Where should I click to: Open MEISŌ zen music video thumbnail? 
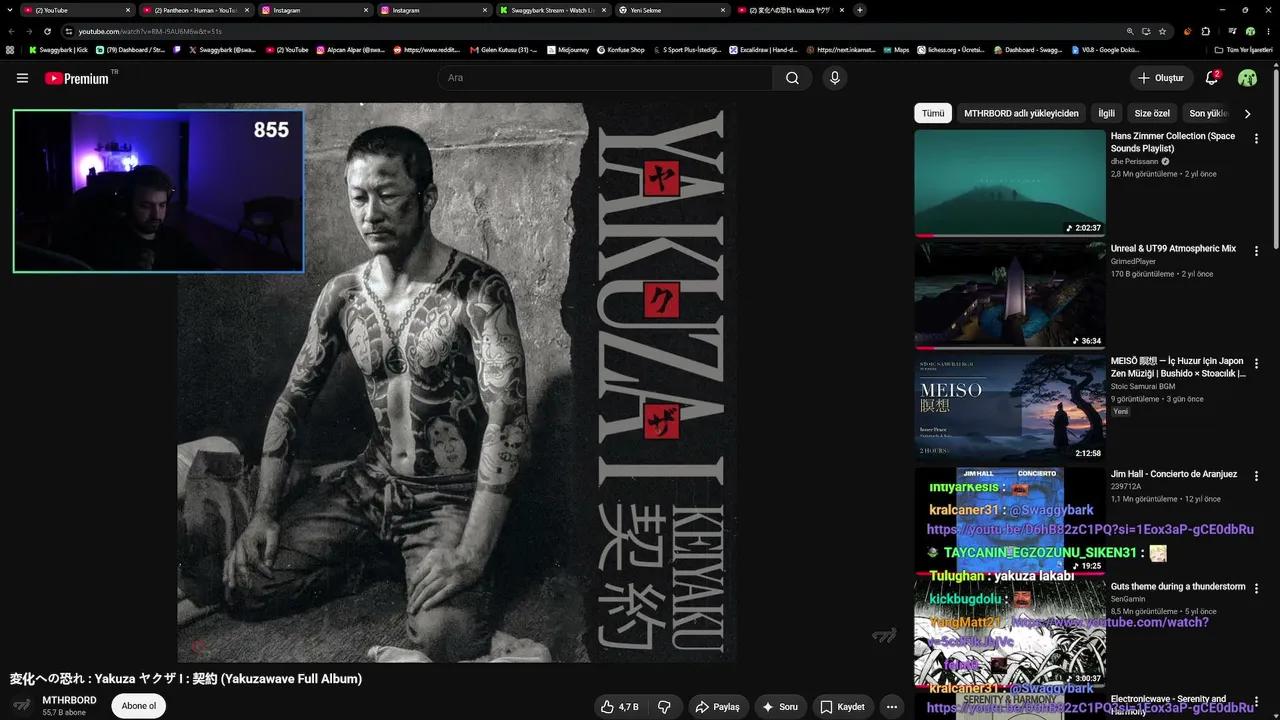tap(1010, 408)
